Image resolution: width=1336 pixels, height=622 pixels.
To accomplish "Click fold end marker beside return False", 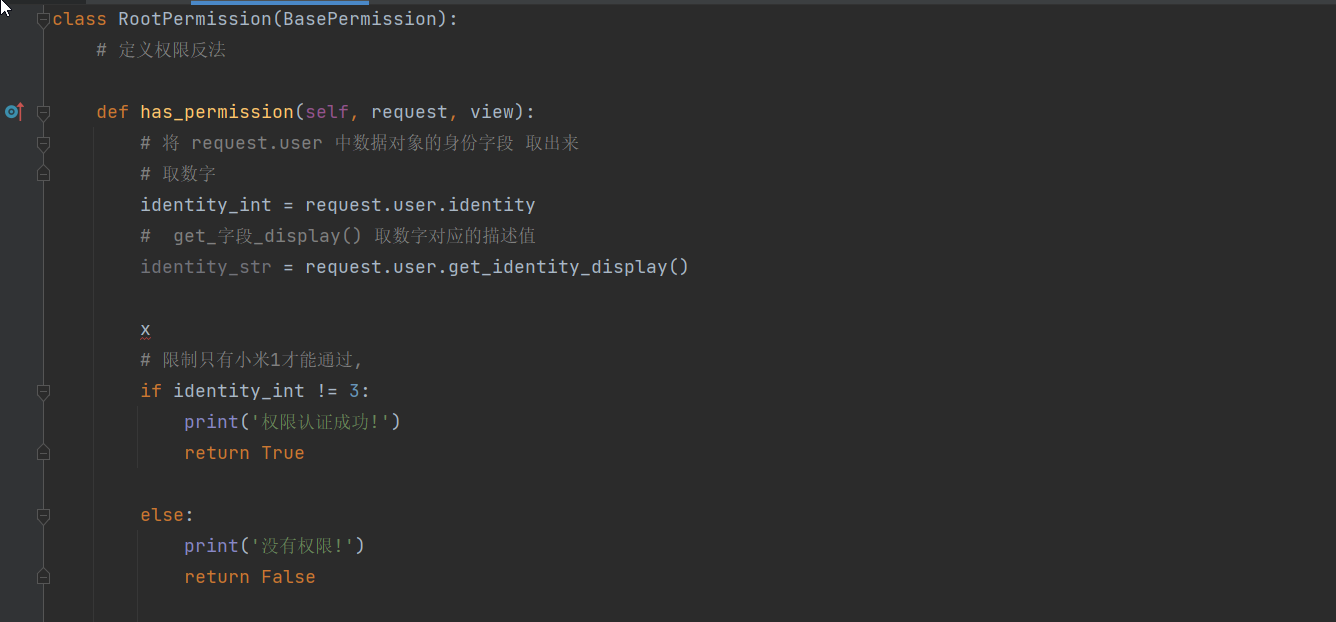I will click(43, 577).
